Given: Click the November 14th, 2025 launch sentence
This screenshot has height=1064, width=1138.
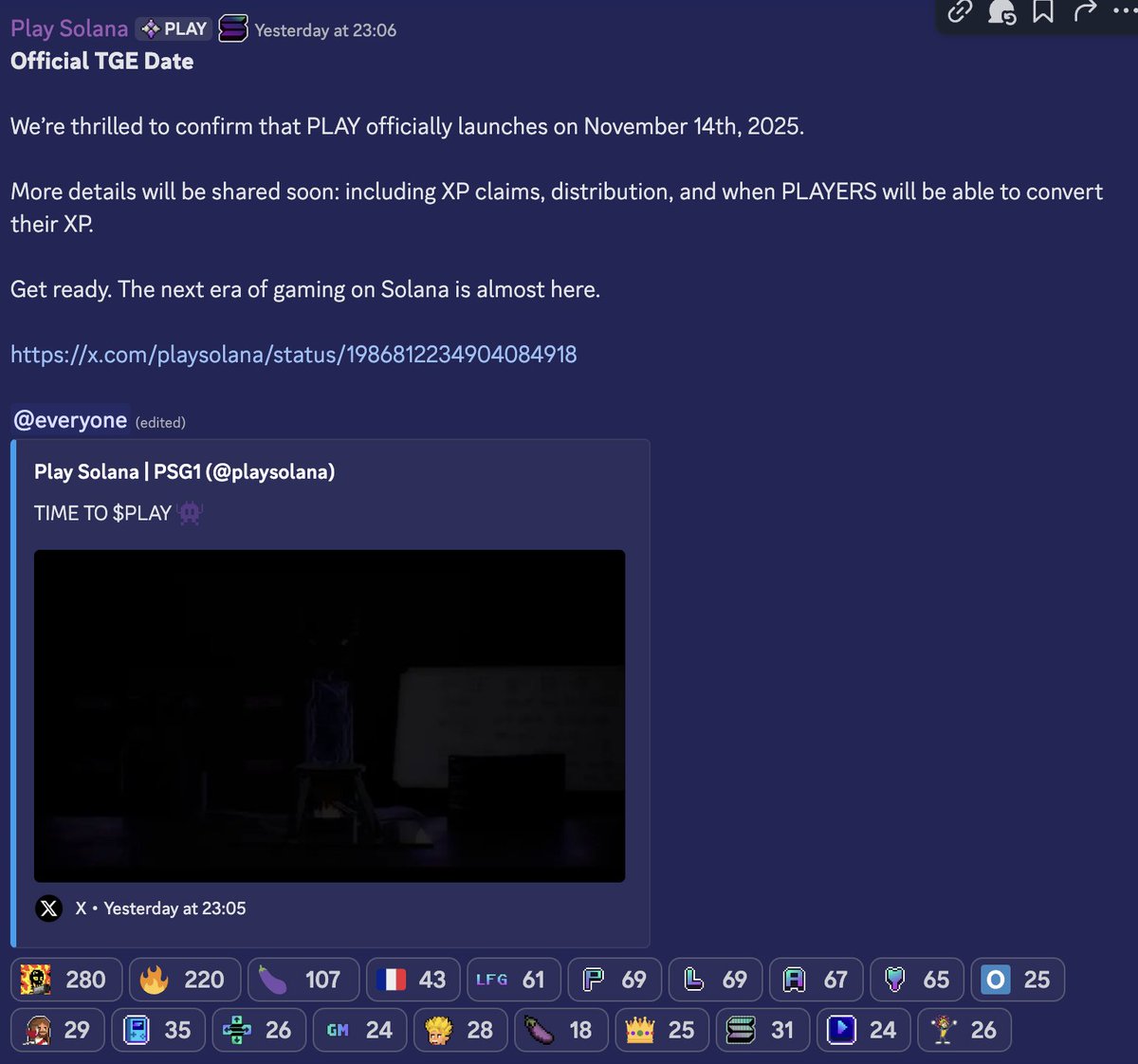Looking at the screenshot, I should (x=407, y=127).
